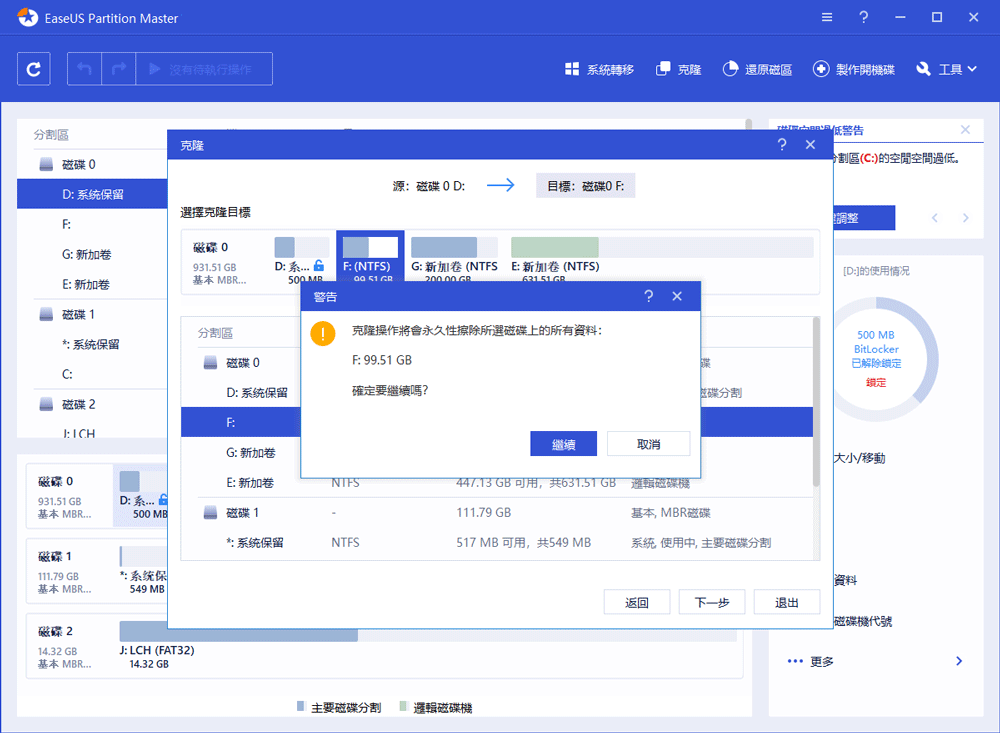
Task: Click 下一步 in the clone dialog
Action: 712,601
